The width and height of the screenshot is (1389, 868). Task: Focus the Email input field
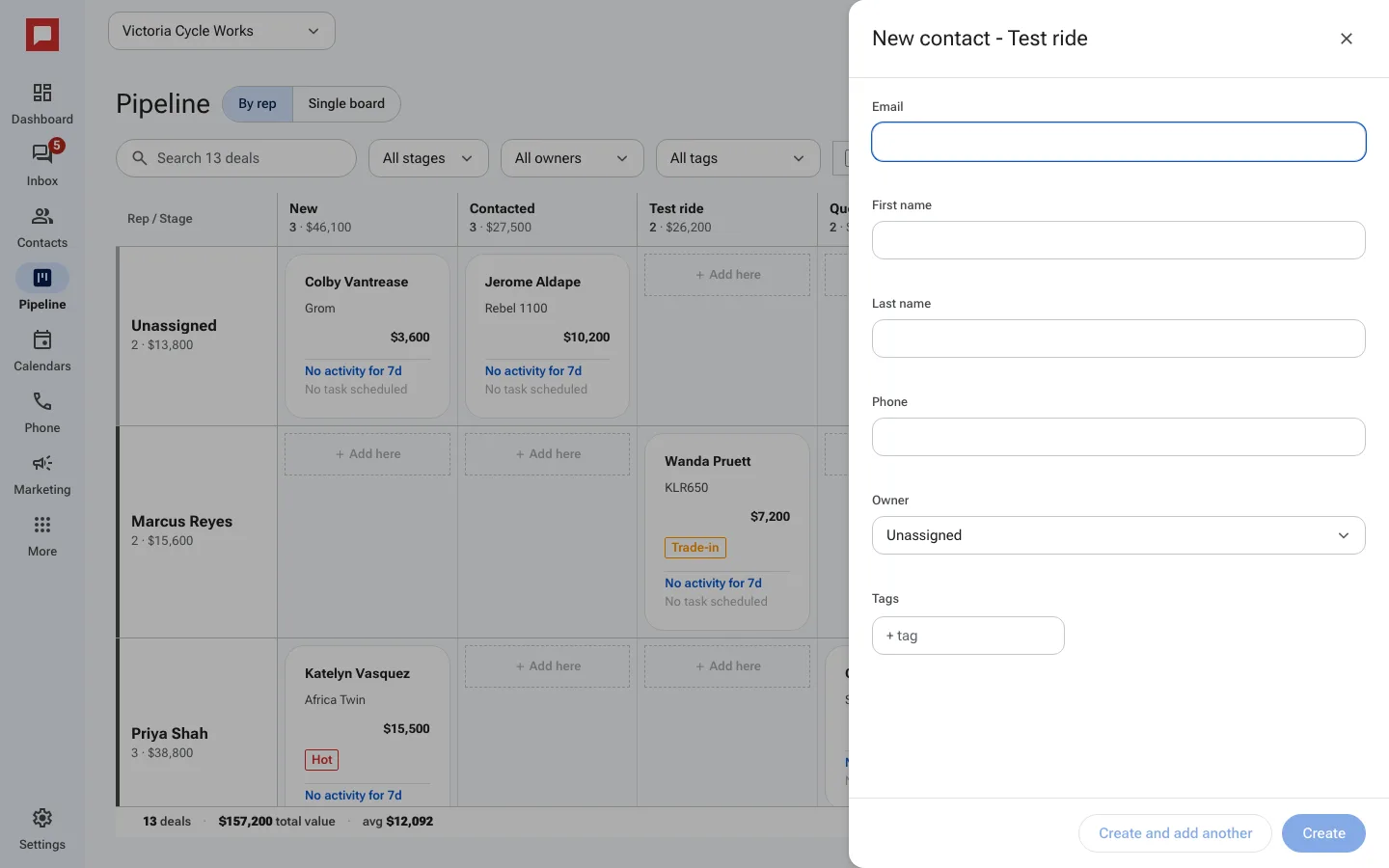tap(1119, 142)
